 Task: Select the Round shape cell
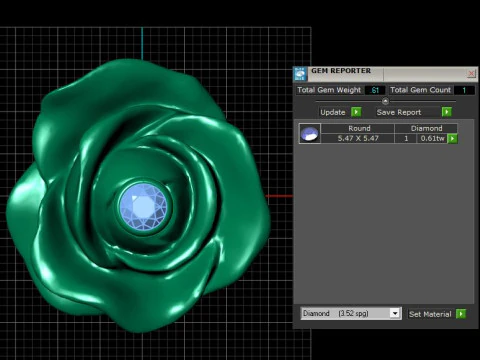358,128
